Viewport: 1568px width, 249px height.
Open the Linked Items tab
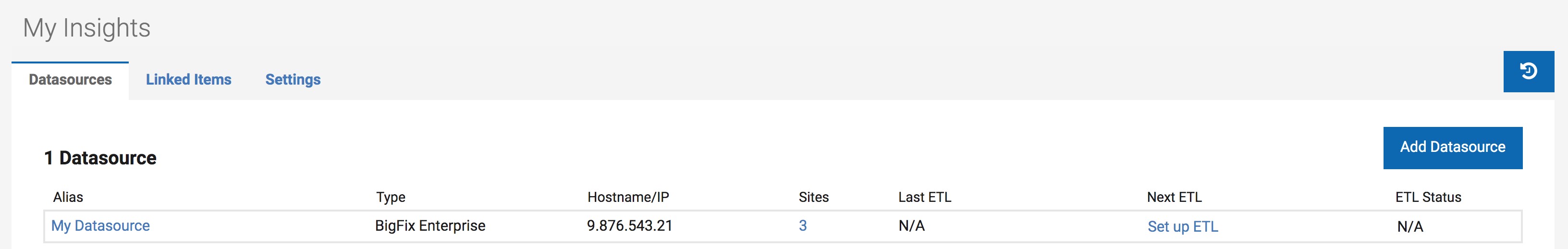tap(188, 80)
